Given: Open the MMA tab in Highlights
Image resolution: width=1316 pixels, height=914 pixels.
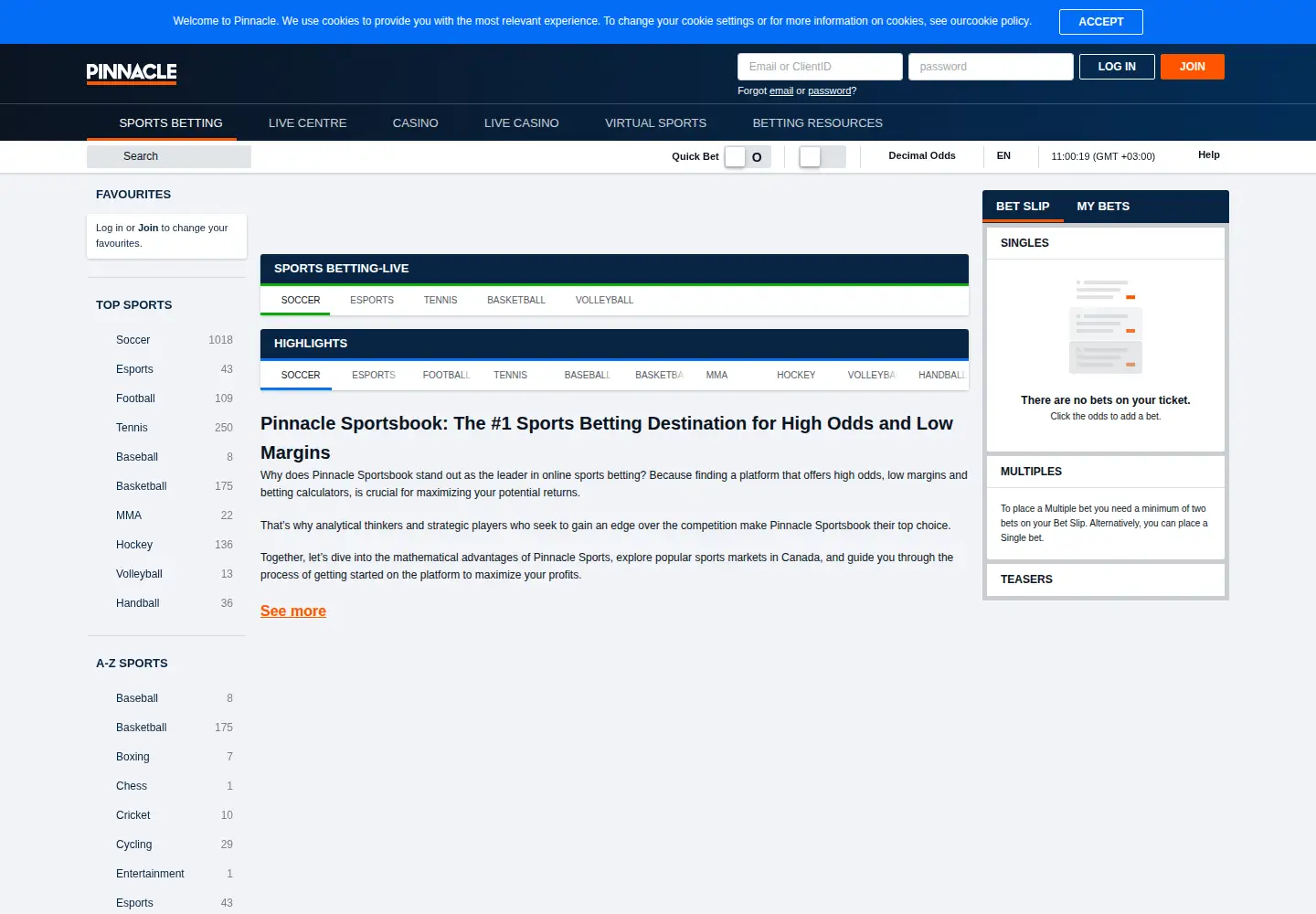Looking at the screenshot, I should (717, 376).
